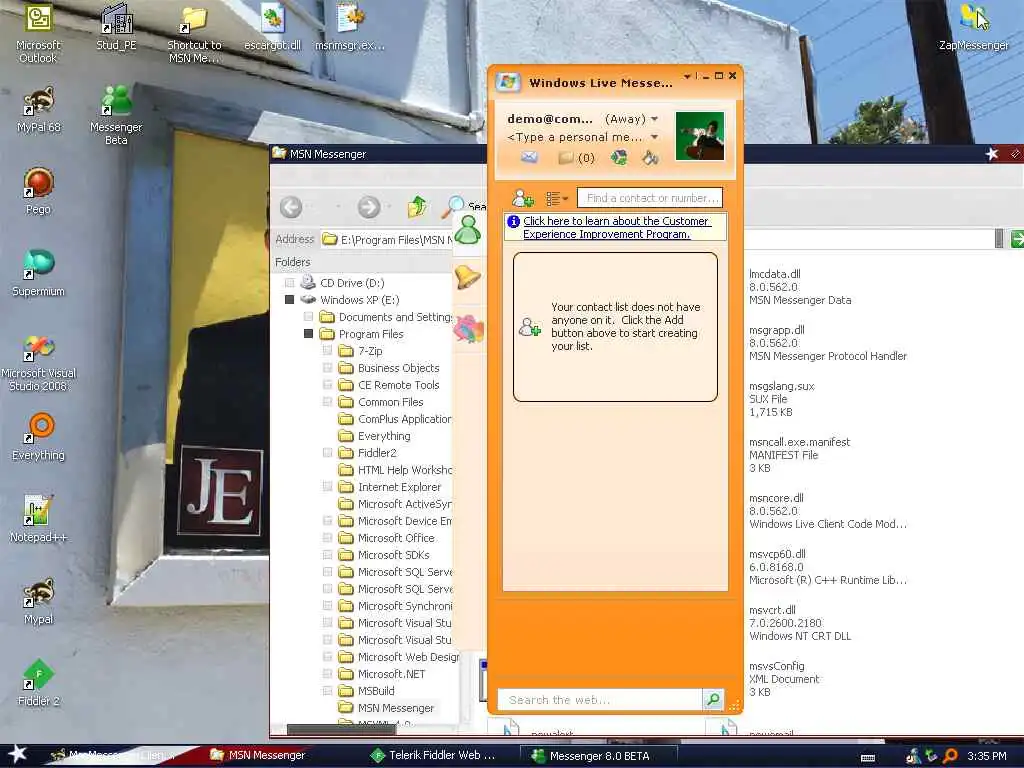Open the contact list view options dropdown
The width and height of the screenshot is (1024, 768).
click(557, 198)
